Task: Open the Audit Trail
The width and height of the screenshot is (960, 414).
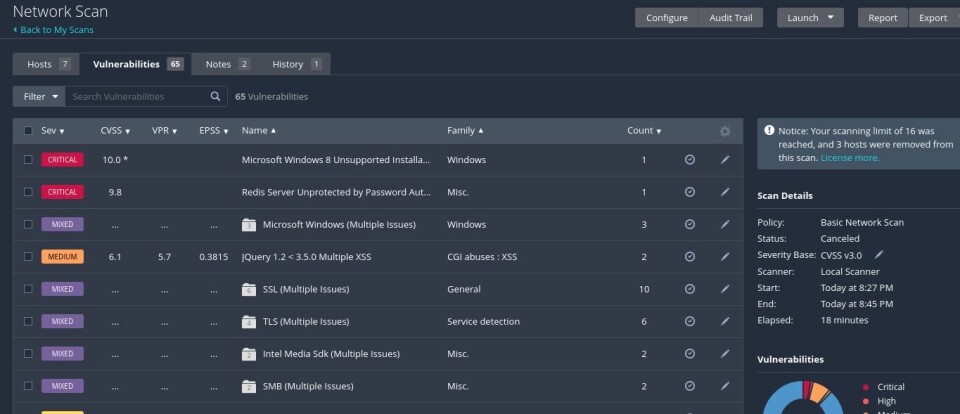Action: click(730, 18)
